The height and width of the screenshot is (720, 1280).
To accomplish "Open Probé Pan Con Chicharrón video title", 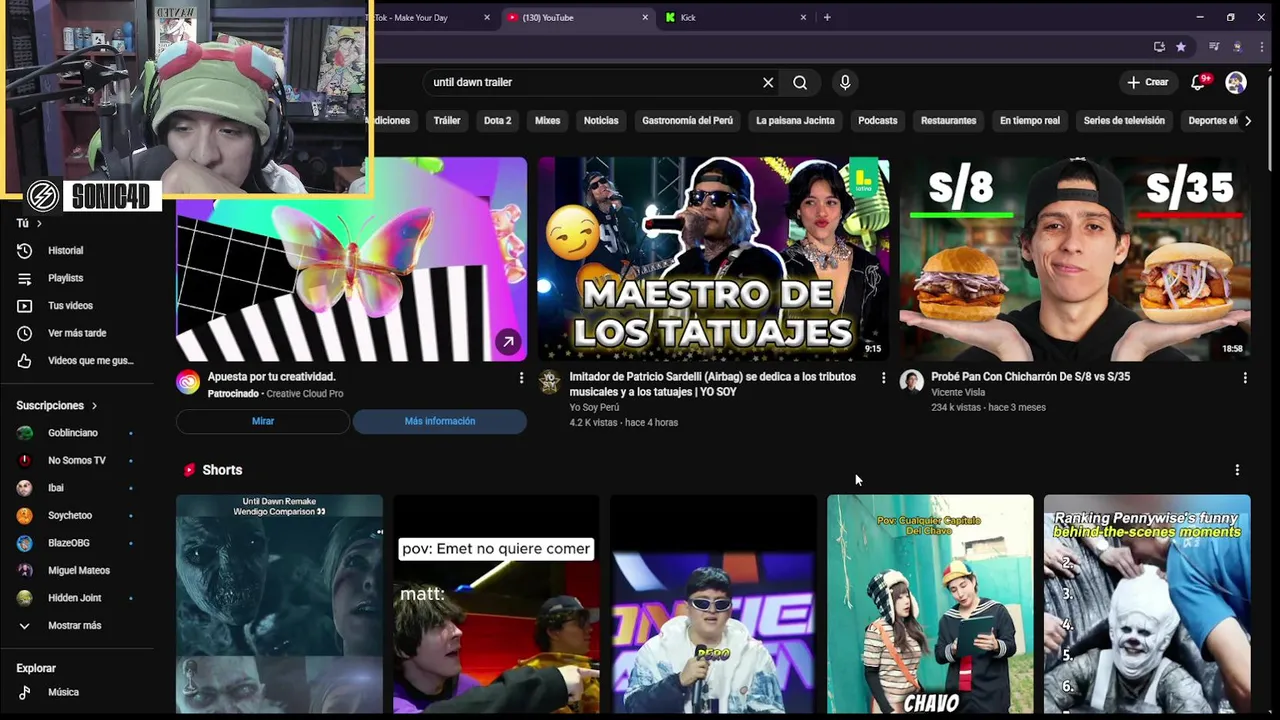I will [x=1030, y=377].
